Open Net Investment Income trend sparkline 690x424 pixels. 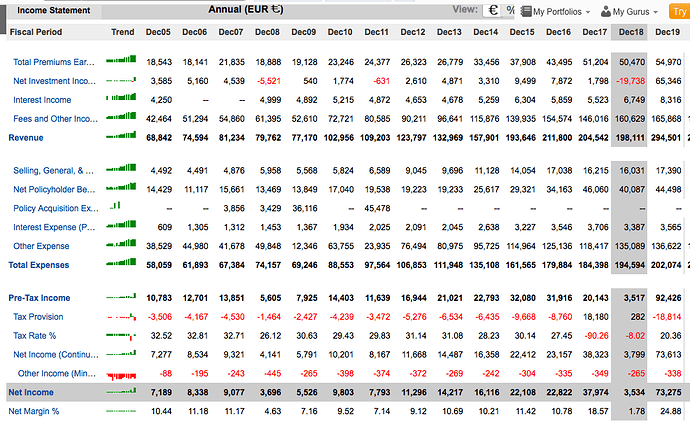click(121, 81)
